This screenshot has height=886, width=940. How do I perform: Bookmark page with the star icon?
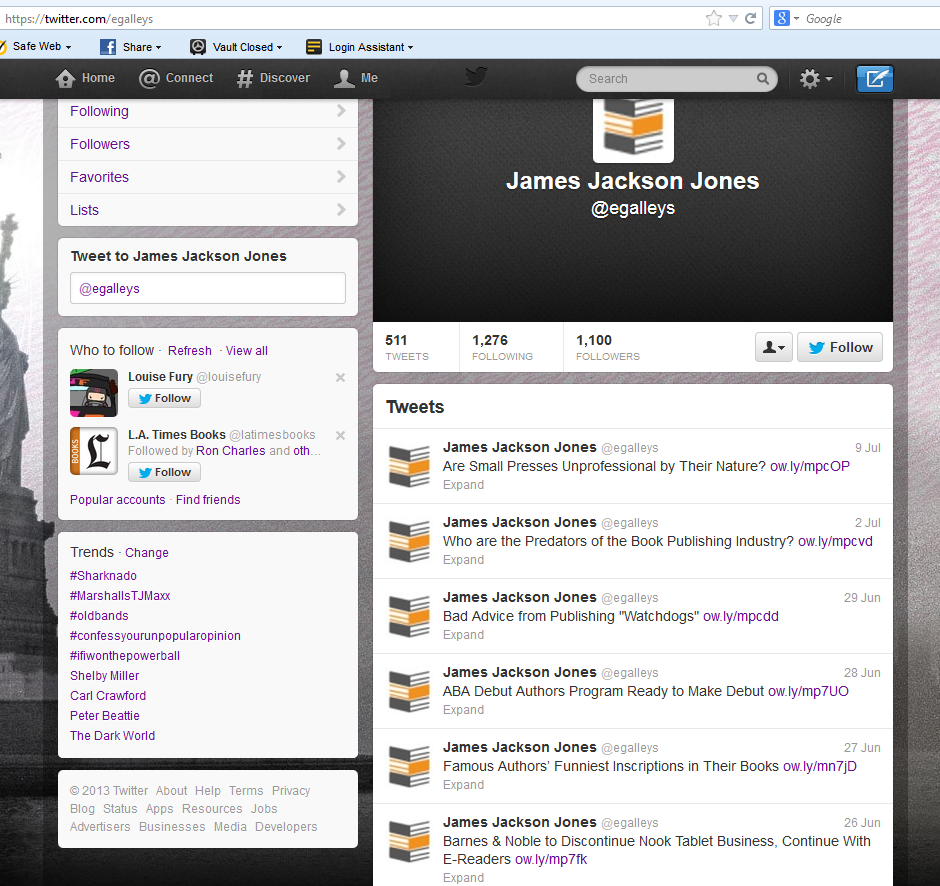tap(713, 18)
